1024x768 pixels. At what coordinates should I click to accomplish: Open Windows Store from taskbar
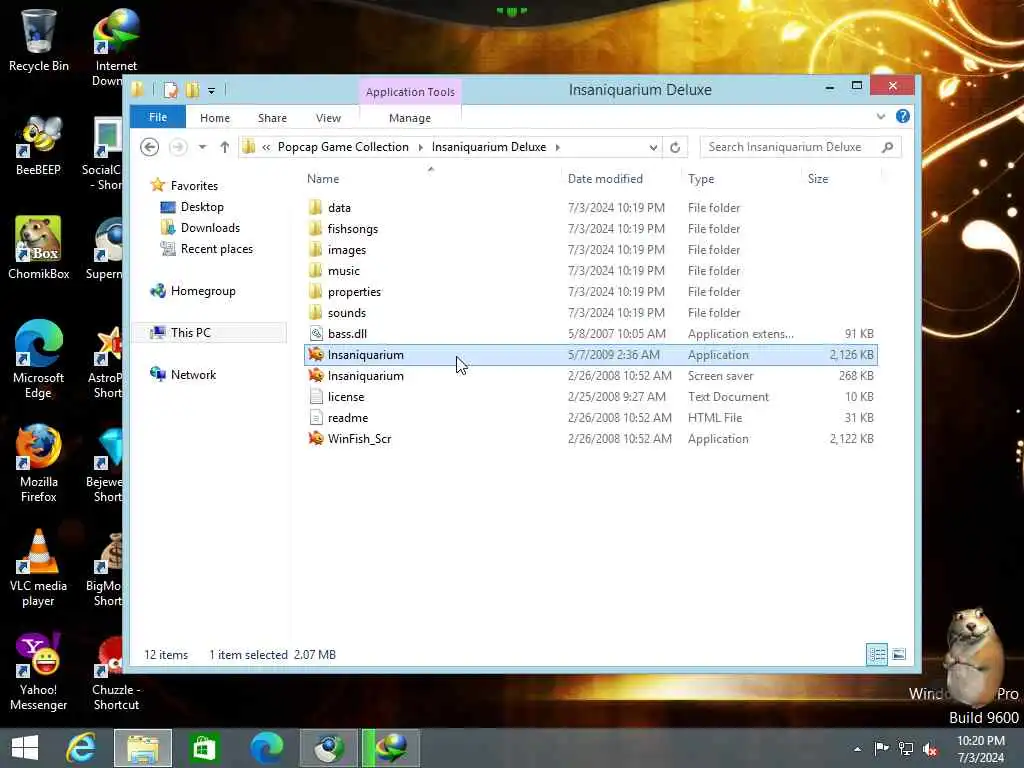tap(204, 748)
